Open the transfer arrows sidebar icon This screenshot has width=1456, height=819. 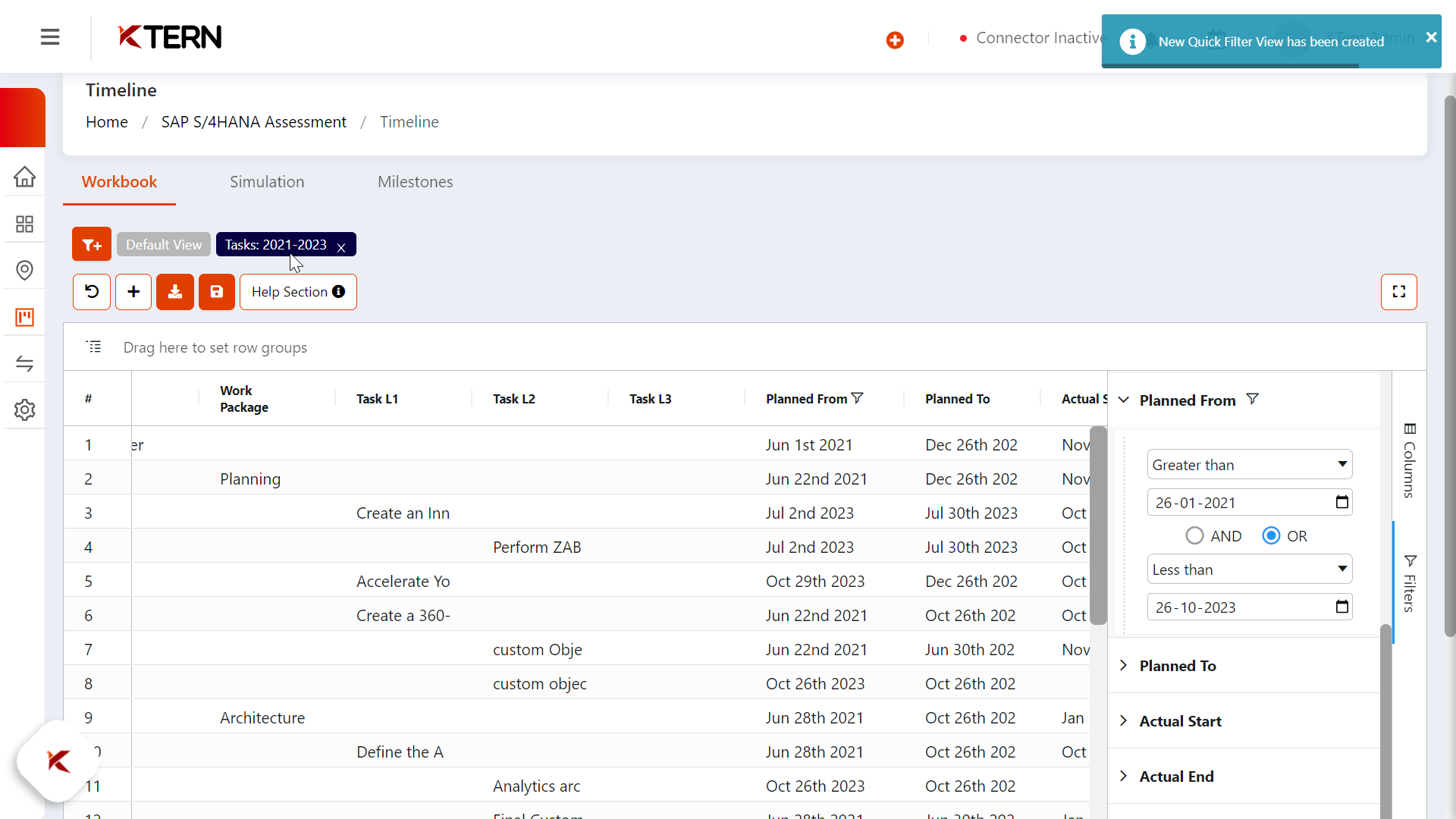click(24, 363)
